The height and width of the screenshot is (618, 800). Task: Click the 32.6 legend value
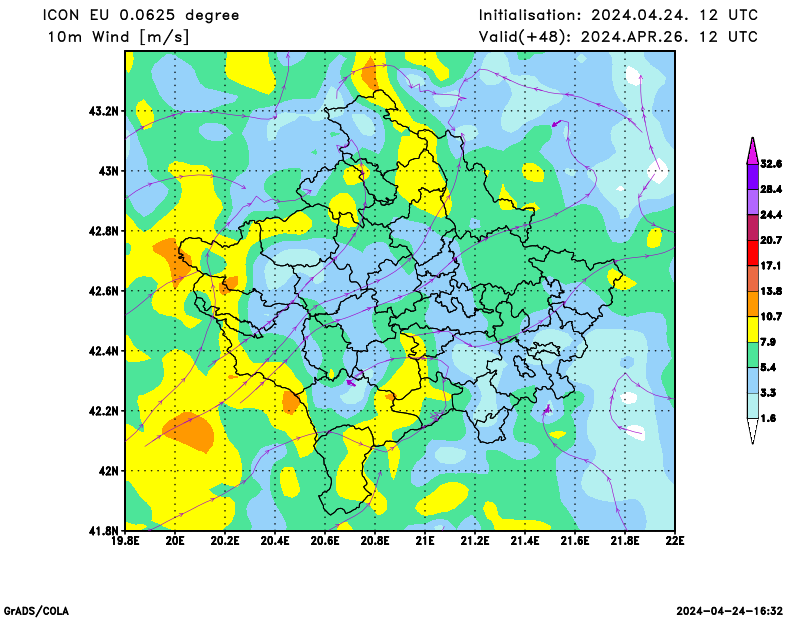pos(771,164)
